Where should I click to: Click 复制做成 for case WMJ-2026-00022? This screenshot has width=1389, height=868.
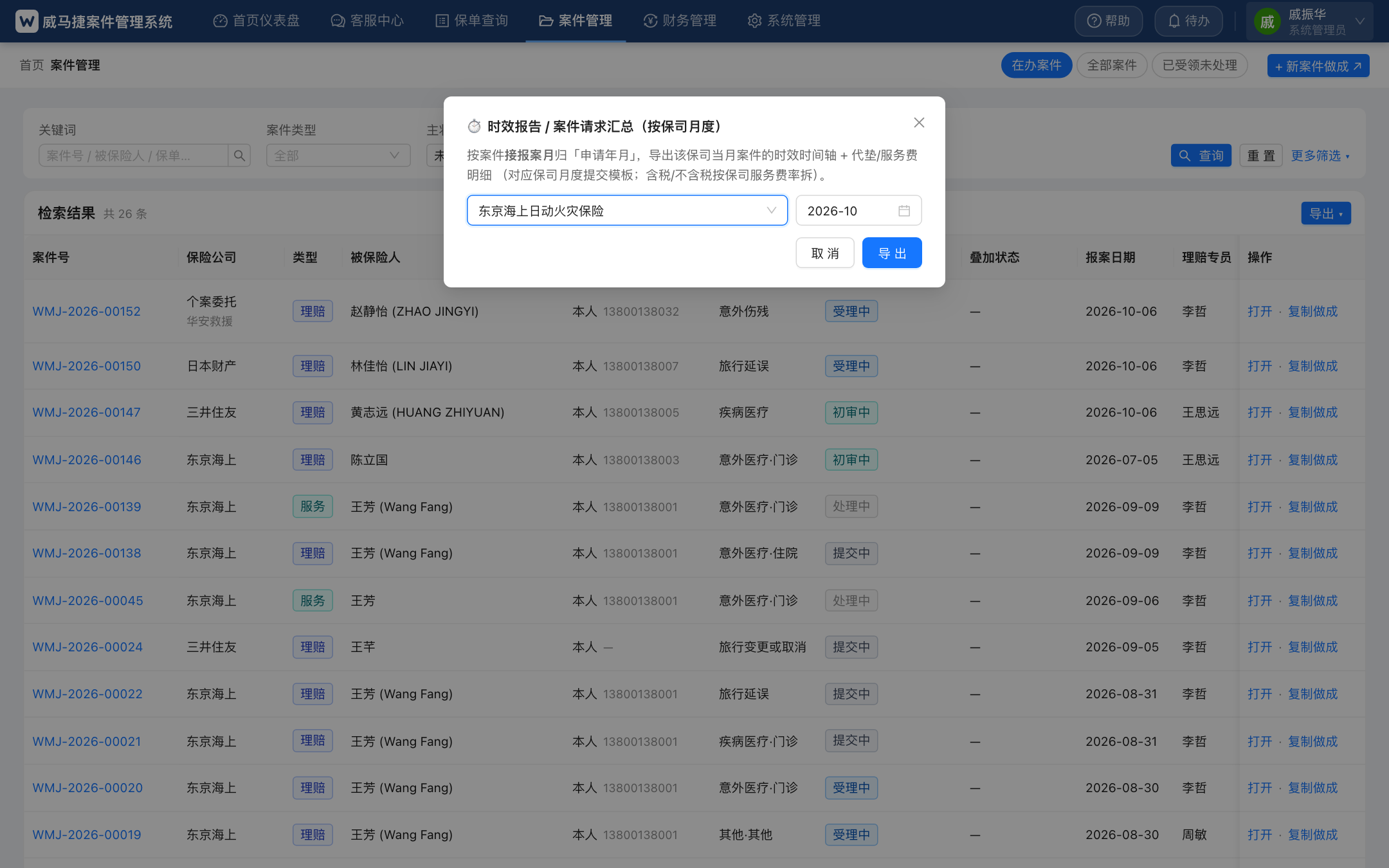pos(1312,694)
